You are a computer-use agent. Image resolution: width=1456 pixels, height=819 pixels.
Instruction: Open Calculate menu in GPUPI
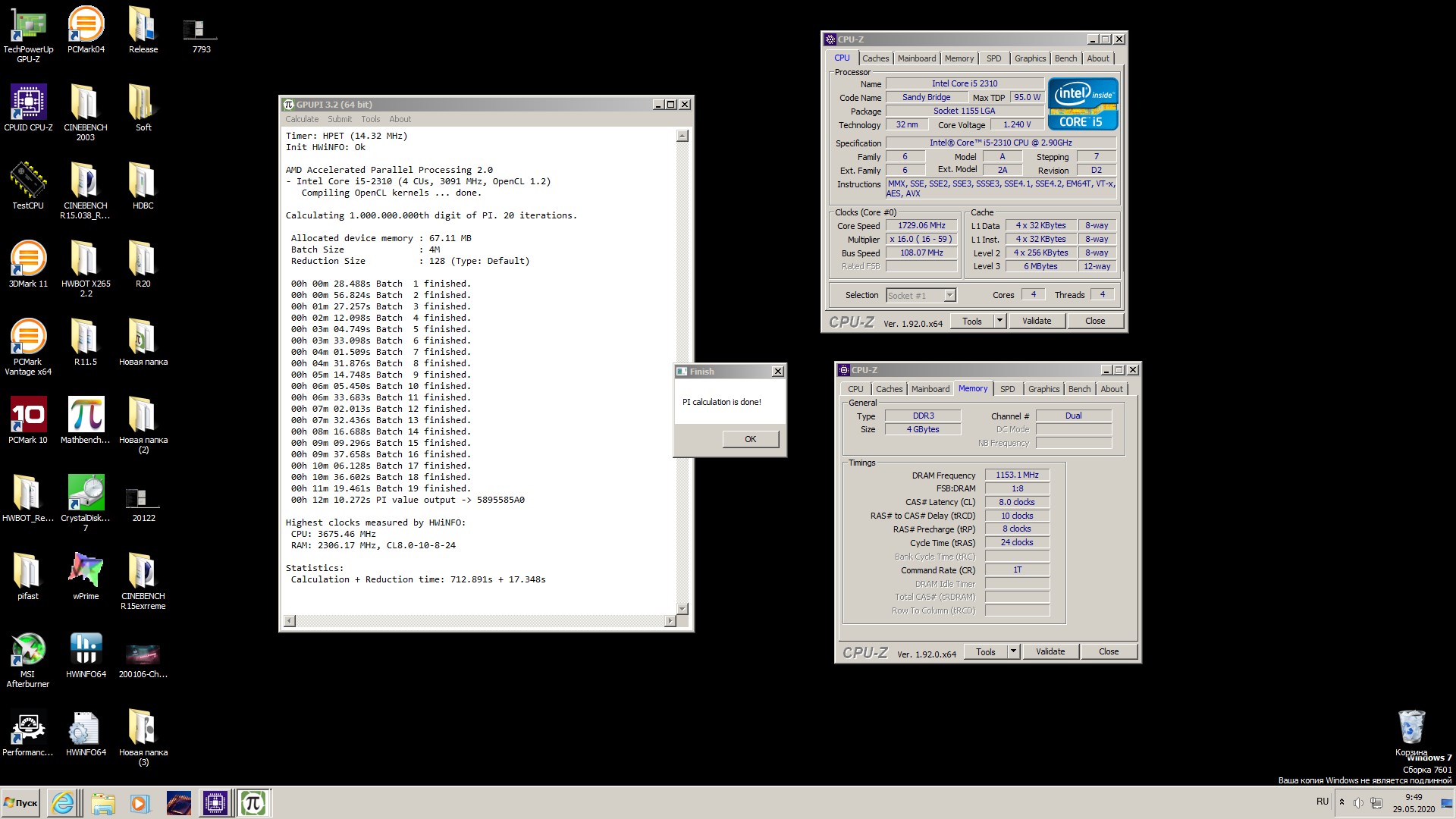(x=302, y=119)
